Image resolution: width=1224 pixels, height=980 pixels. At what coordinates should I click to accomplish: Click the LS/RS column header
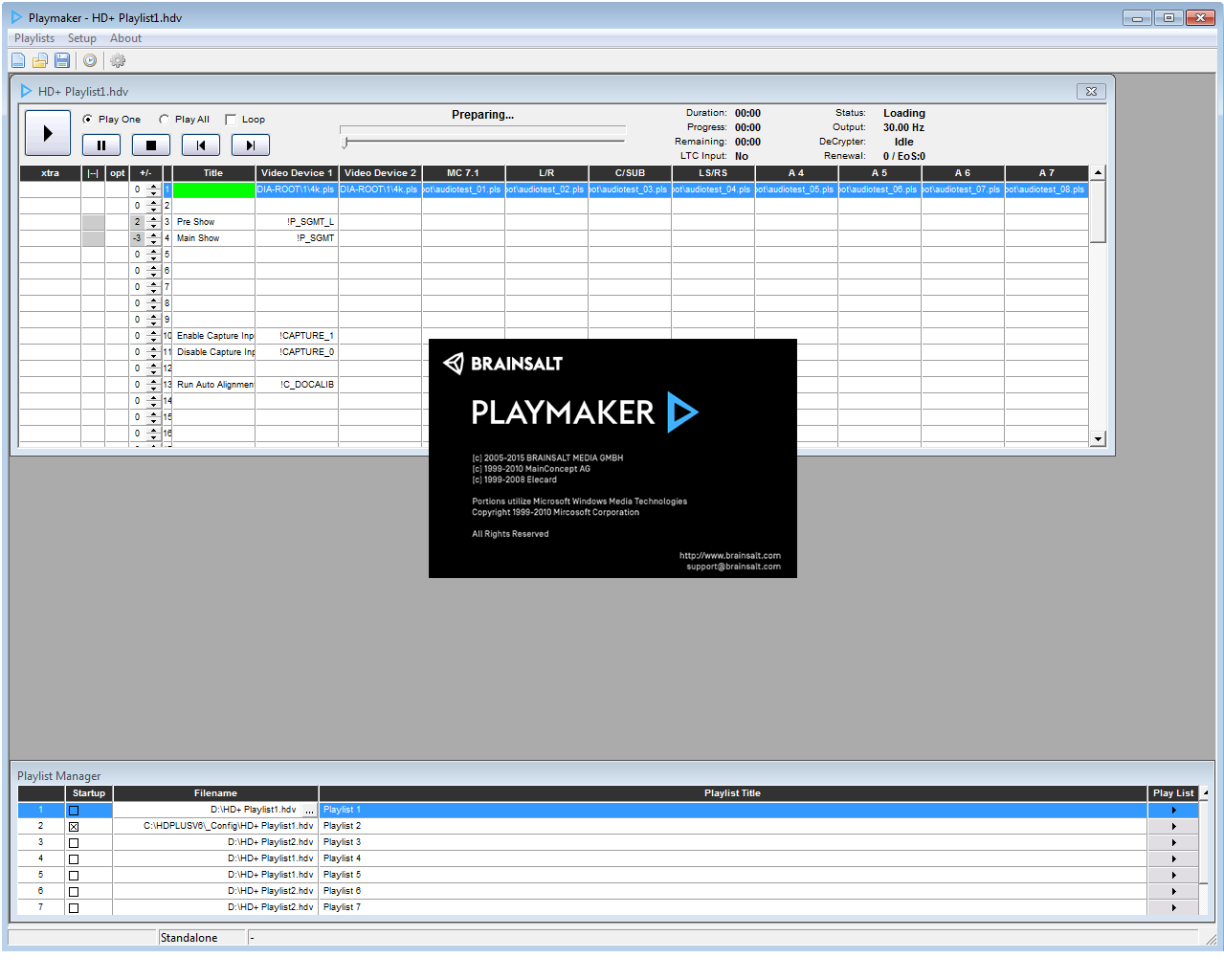pos(713,173)
